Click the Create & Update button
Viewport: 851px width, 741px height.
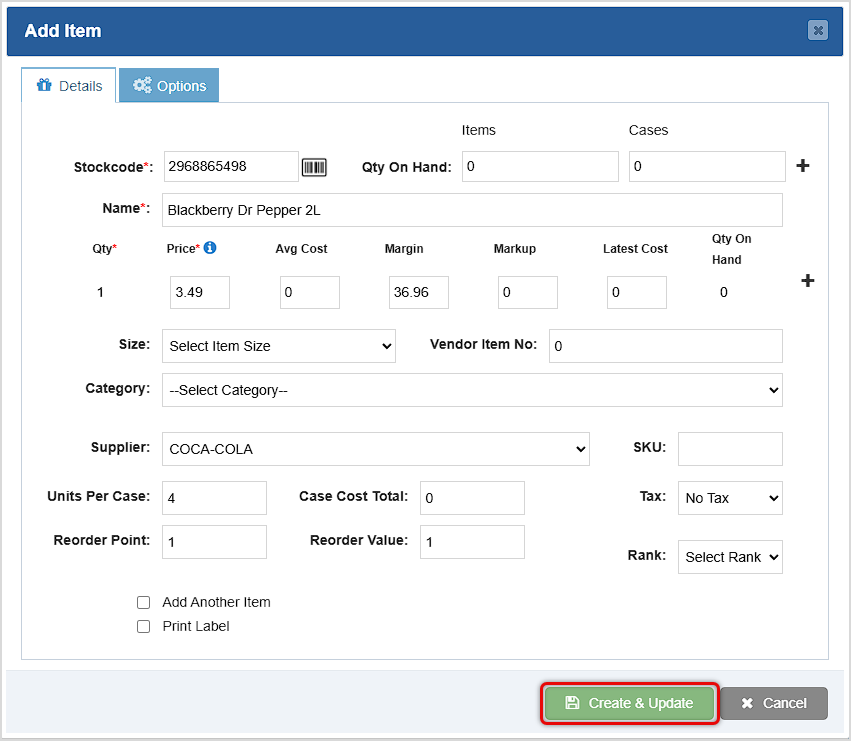(x=628, y=703)
